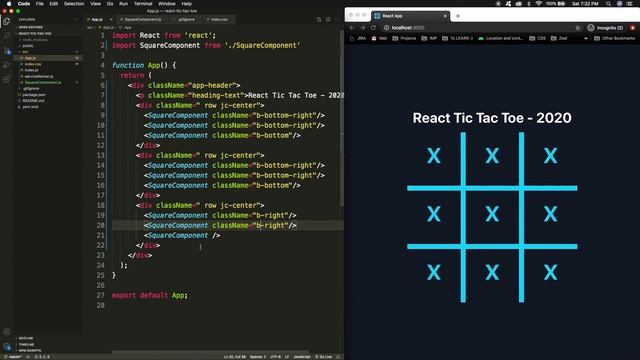Open Run menu in menu bar
Viewport: 640px width, 360px height.
point(123,3)
